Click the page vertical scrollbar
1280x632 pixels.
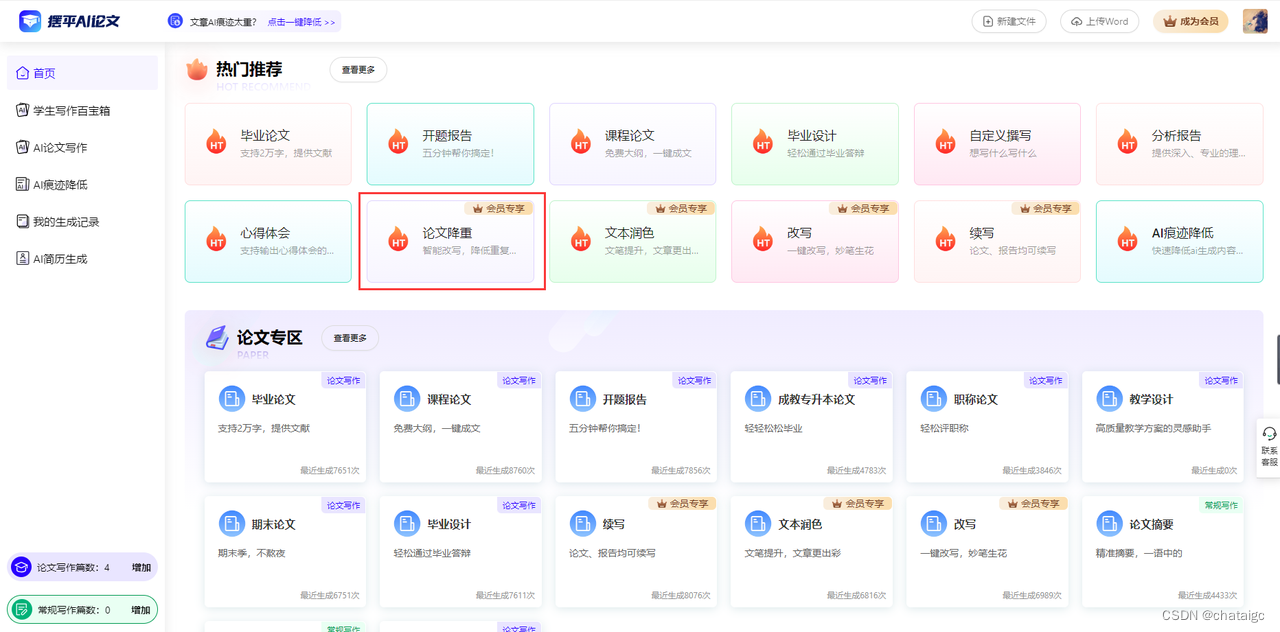[1277, 360]
